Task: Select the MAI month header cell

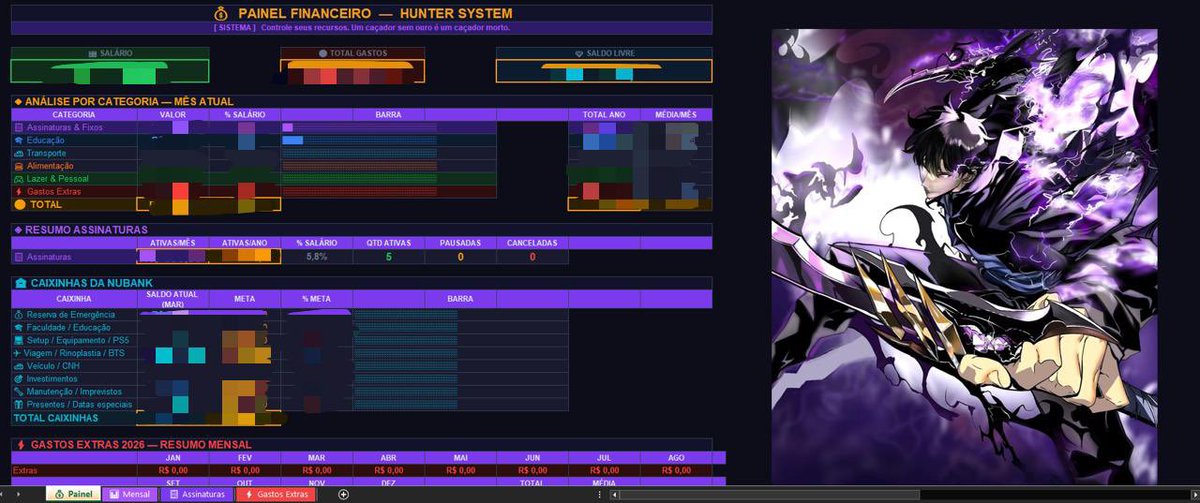Action: (460, 457)
